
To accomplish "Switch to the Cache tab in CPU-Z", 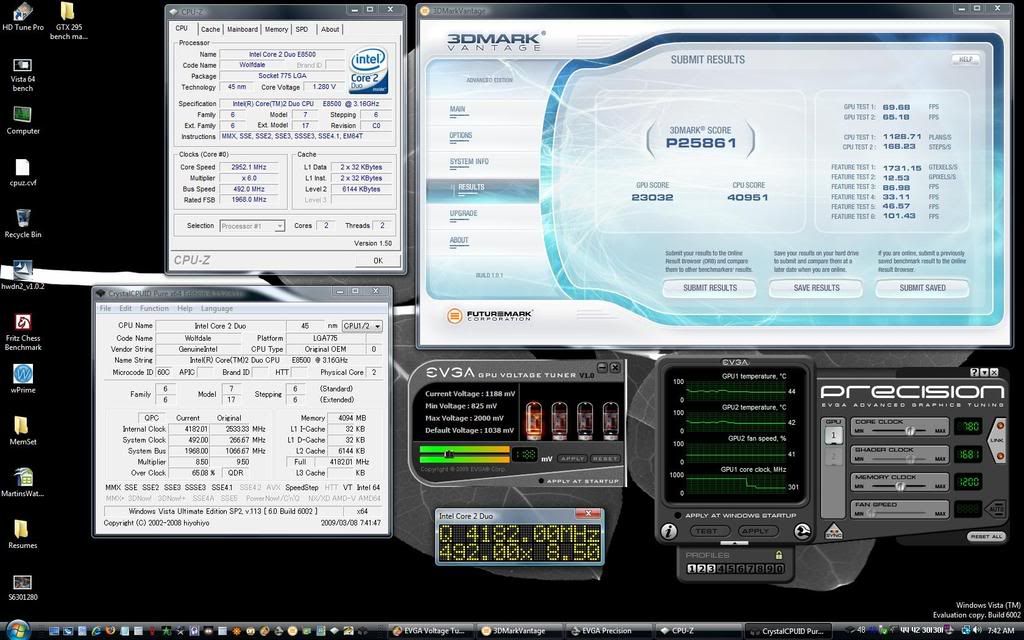I will (x=210, y=29).
